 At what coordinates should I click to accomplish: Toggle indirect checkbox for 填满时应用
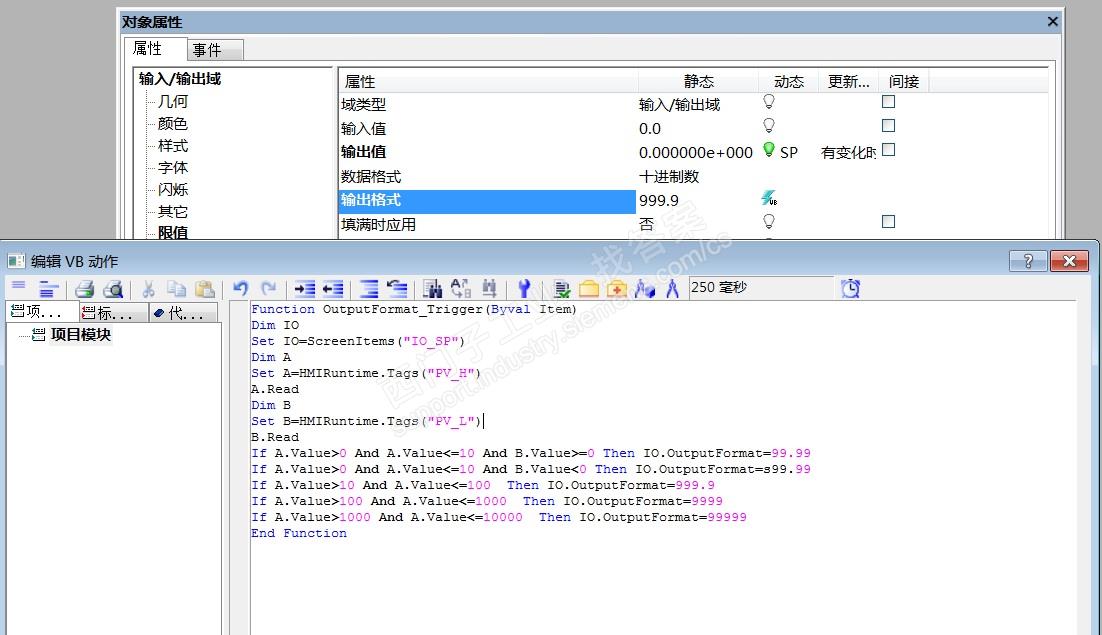(x=888, y=222)
